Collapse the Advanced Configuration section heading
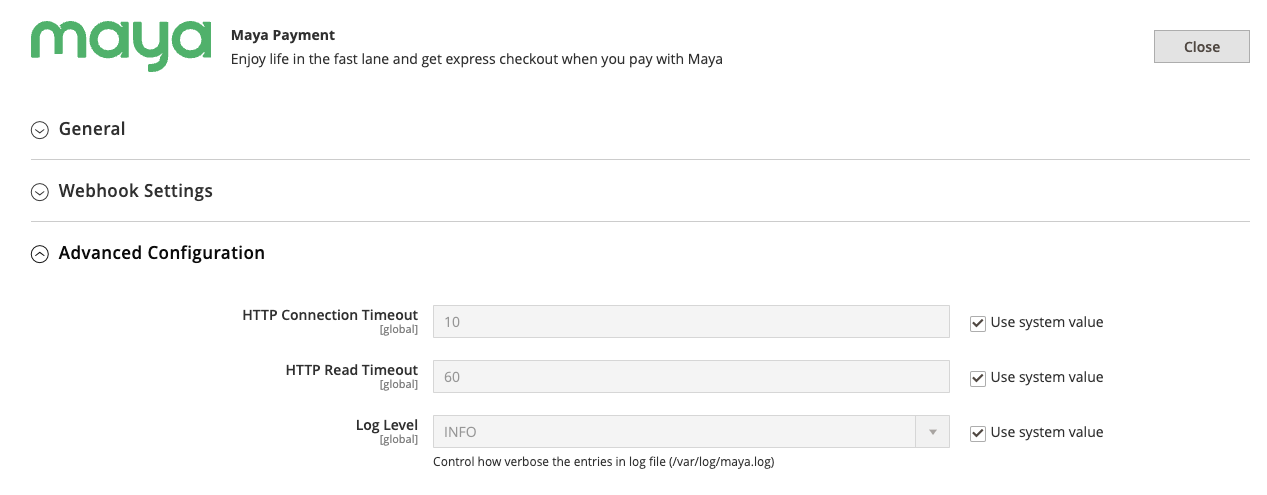This screenshot has width=1267, height=495. 162,253
